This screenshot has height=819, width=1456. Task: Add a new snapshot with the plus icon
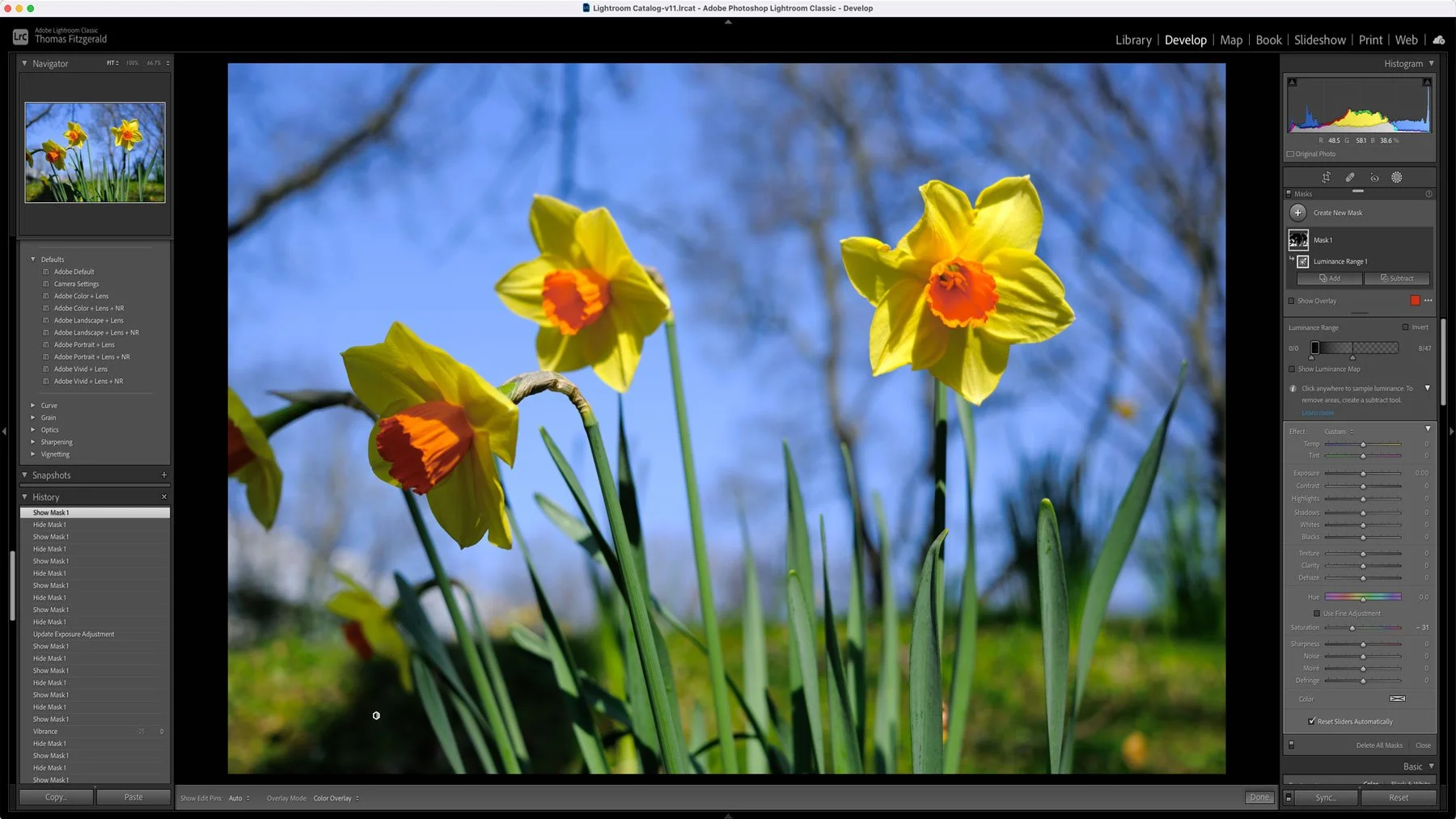[x=164, y=475]
